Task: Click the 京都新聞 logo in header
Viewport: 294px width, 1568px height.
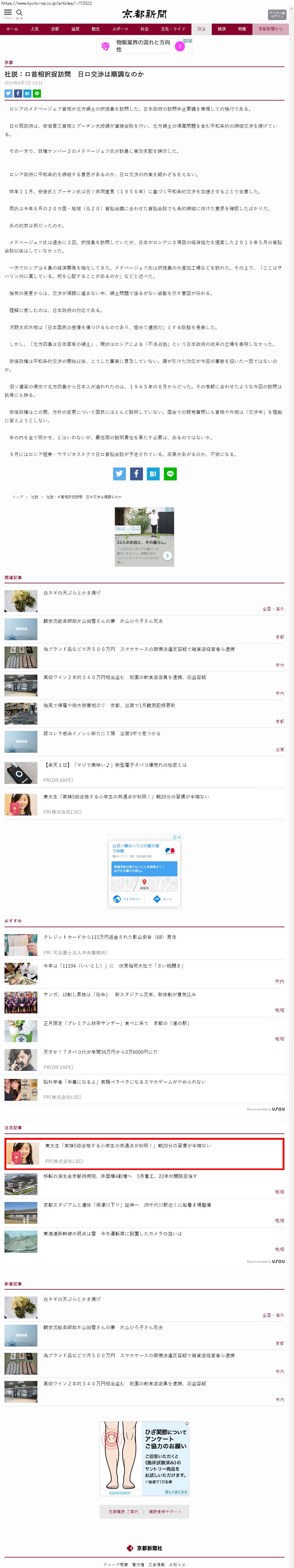Action: tap(144, 14)
